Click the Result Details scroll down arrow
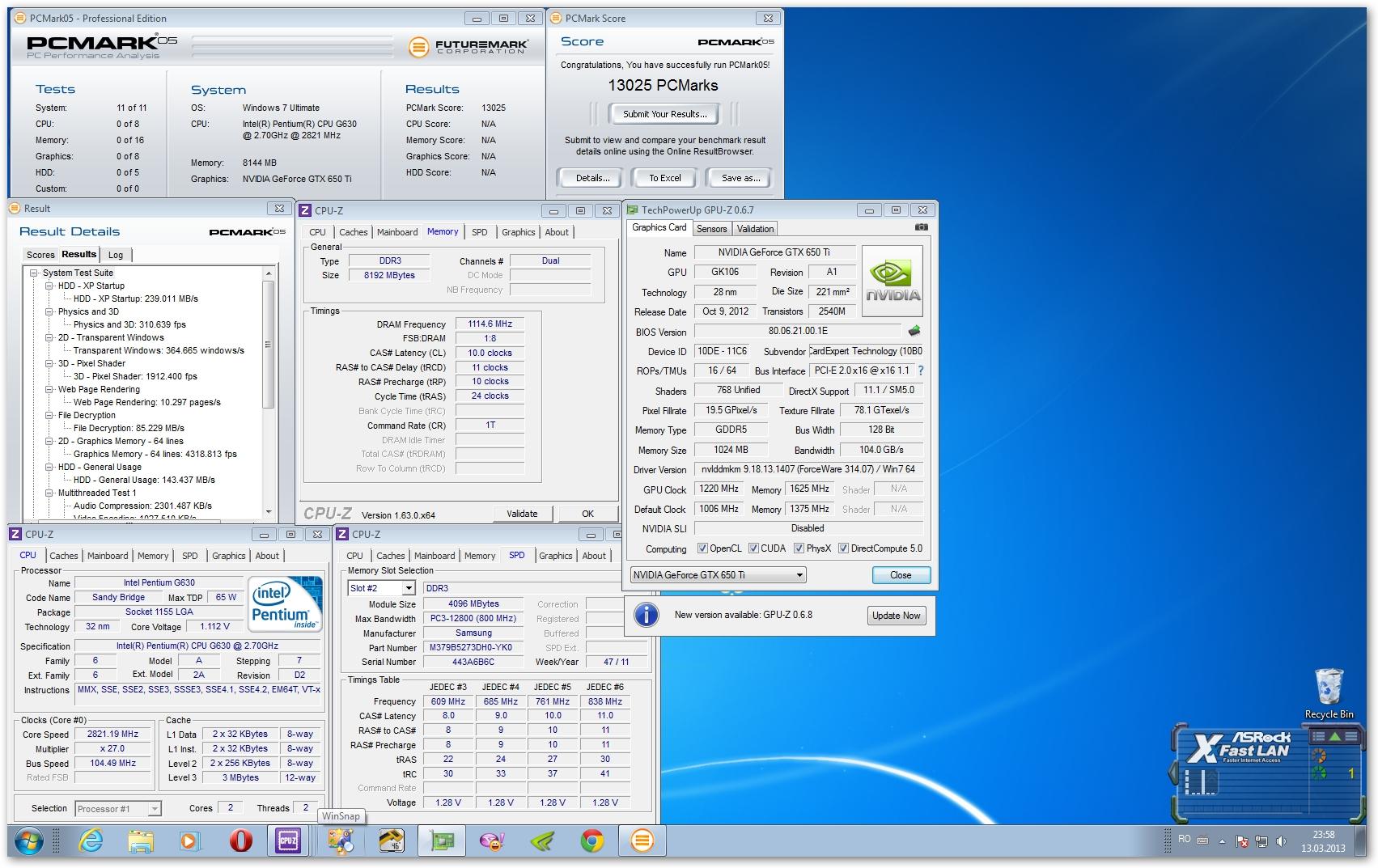 pos(269,512)
